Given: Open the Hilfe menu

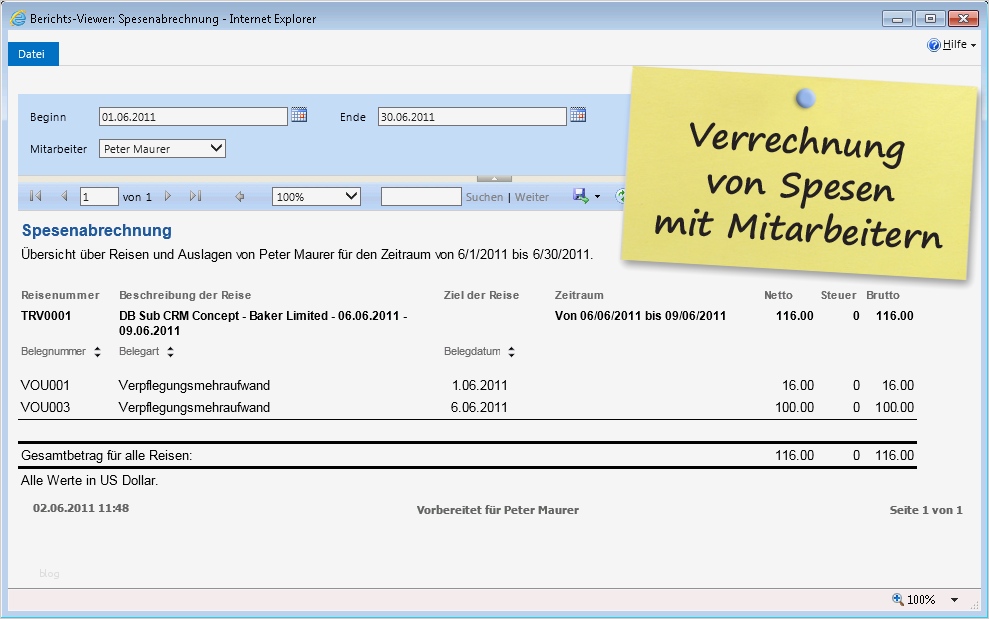Looking at the screenshot, I should (x=953, y=44).
